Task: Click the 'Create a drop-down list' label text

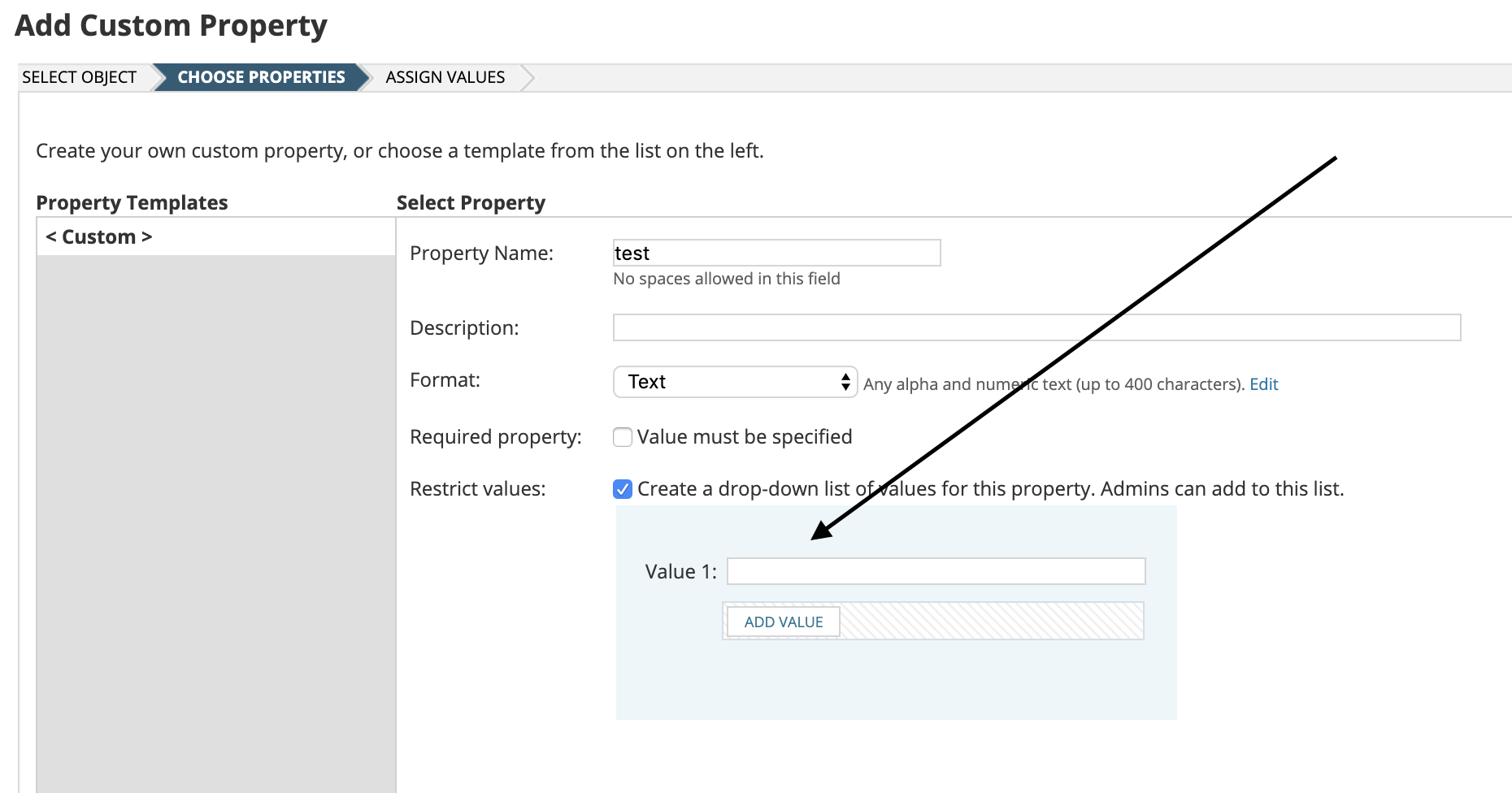Action: click(990, 489)
